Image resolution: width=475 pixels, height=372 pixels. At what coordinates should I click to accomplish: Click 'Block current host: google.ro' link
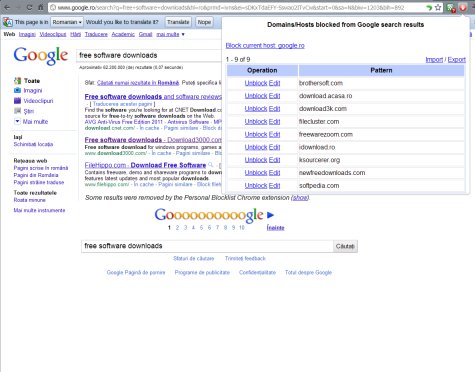coord(265,45)
